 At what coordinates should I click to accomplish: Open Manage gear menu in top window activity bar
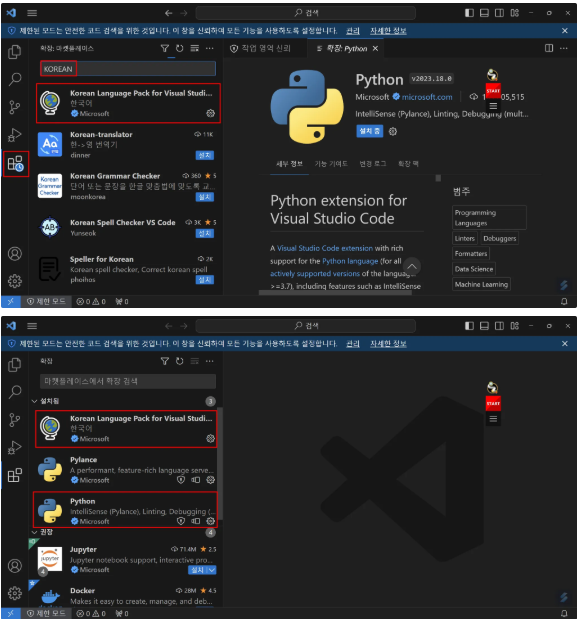[x=15, y=281]
